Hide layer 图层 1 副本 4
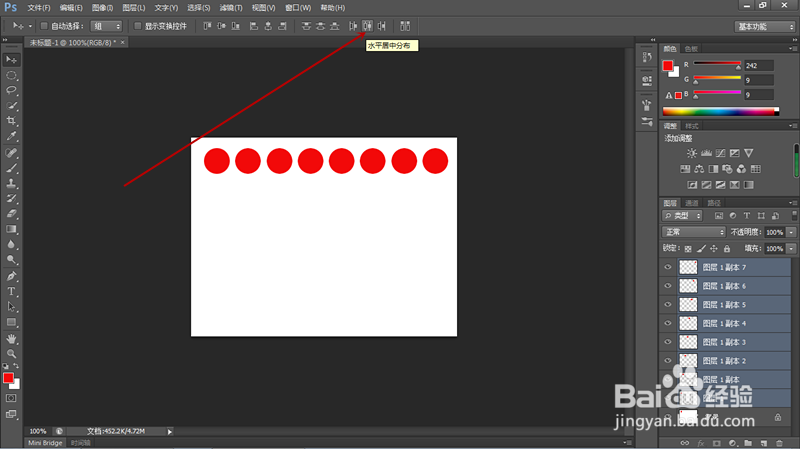The height and width of the screenshot is (449, 800). (668, 323)
